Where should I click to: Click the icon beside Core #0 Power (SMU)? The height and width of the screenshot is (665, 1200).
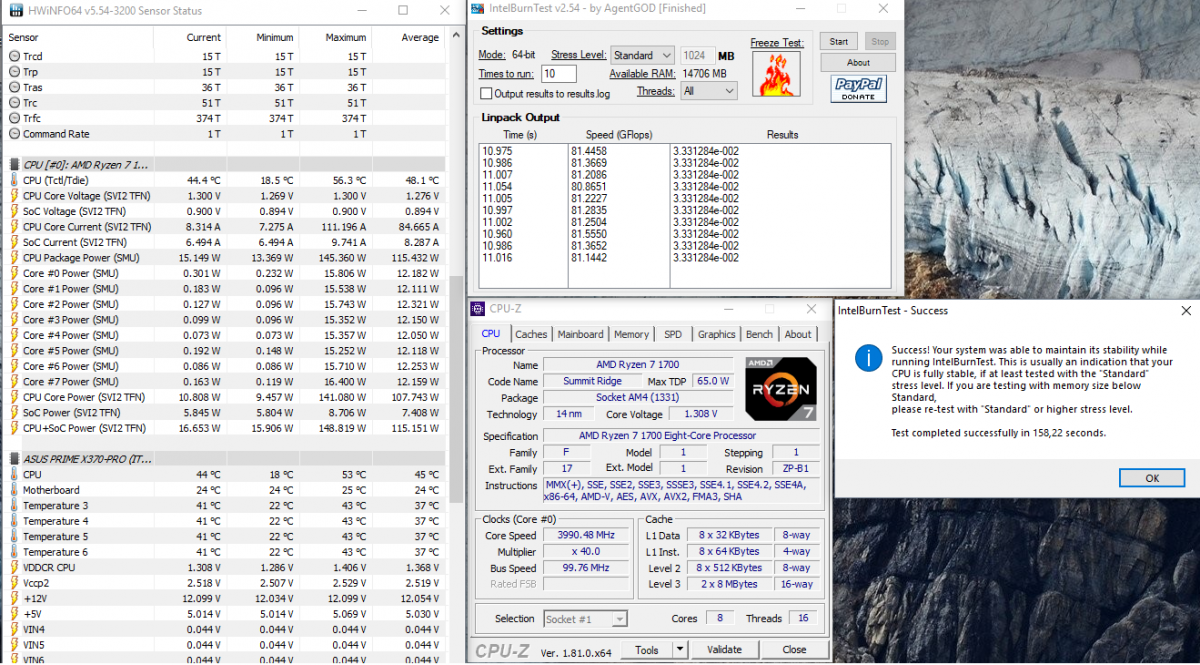(x=14, y=273)
